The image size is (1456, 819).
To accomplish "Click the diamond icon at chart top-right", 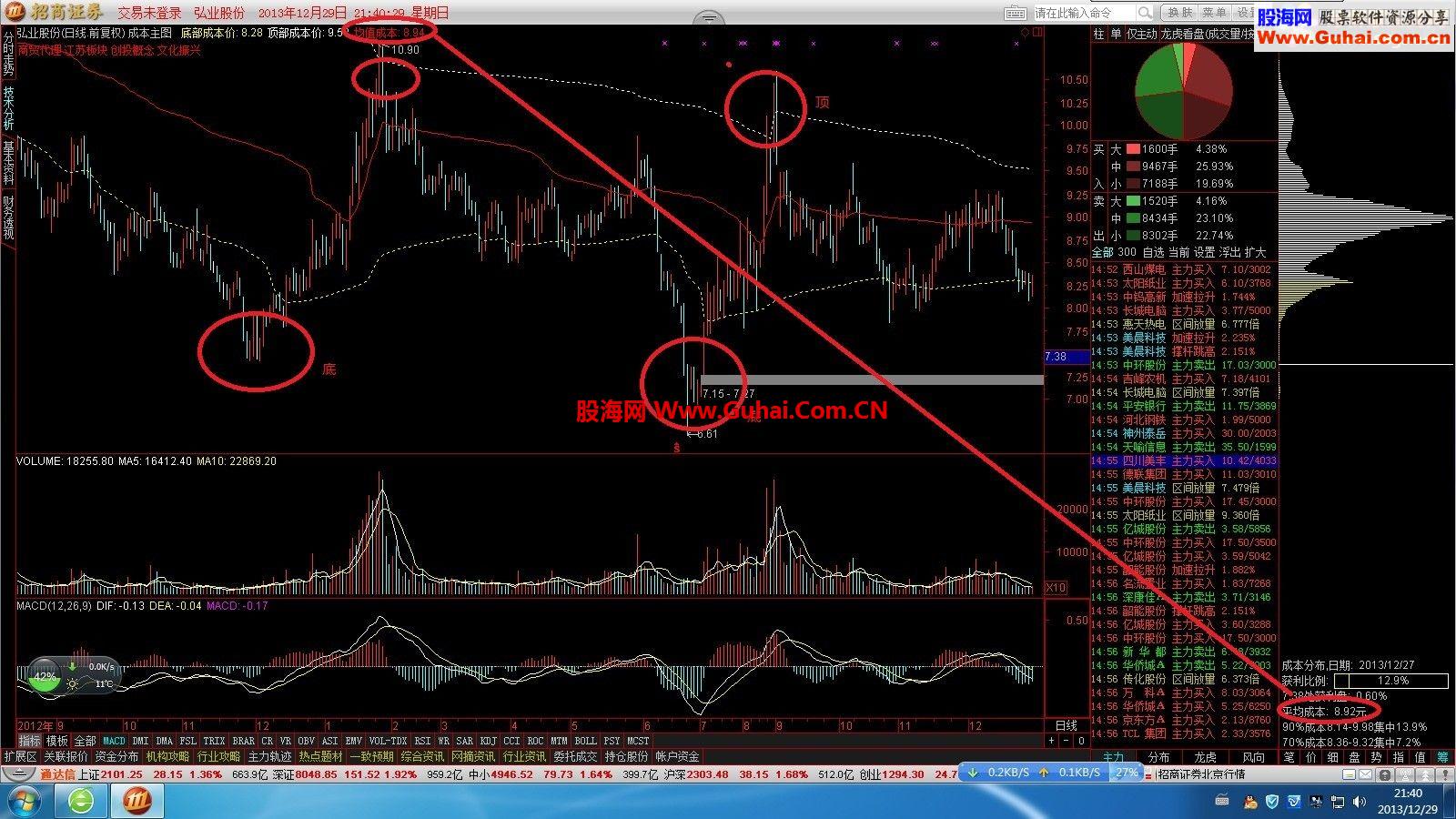I will 1026,32.
